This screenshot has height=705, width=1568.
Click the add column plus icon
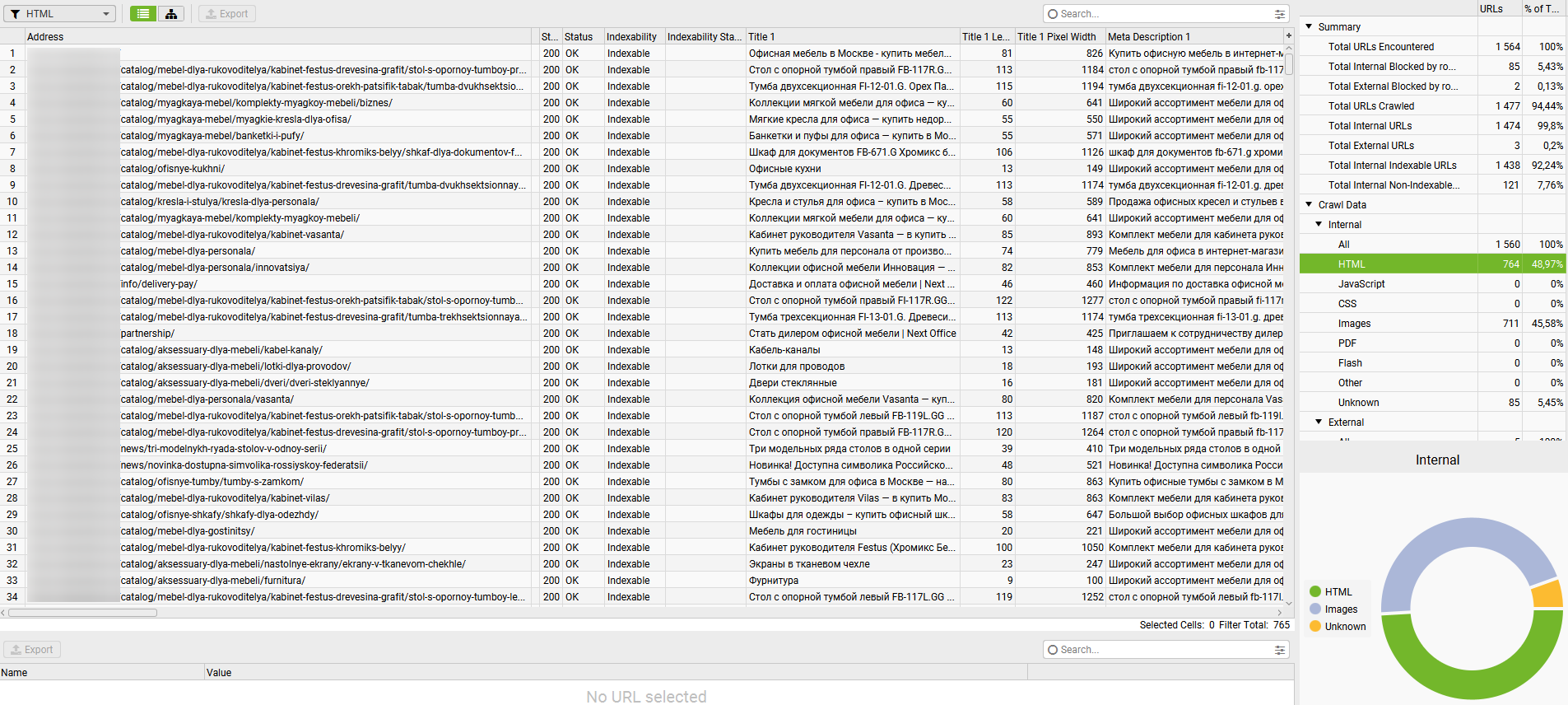click(x=1288, y=36)
